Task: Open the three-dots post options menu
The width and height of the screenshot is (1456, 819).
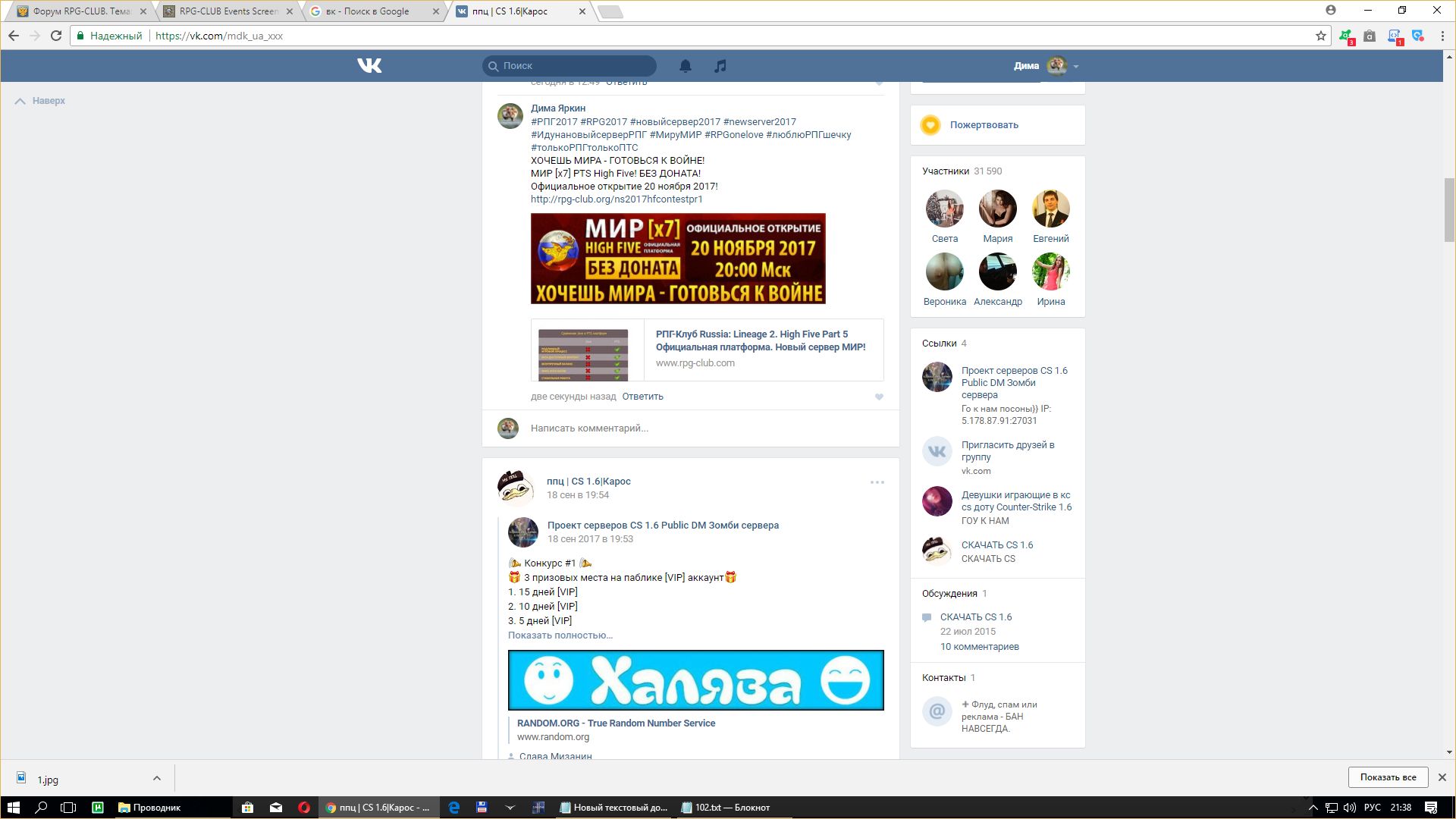Action: pos(877,482)
